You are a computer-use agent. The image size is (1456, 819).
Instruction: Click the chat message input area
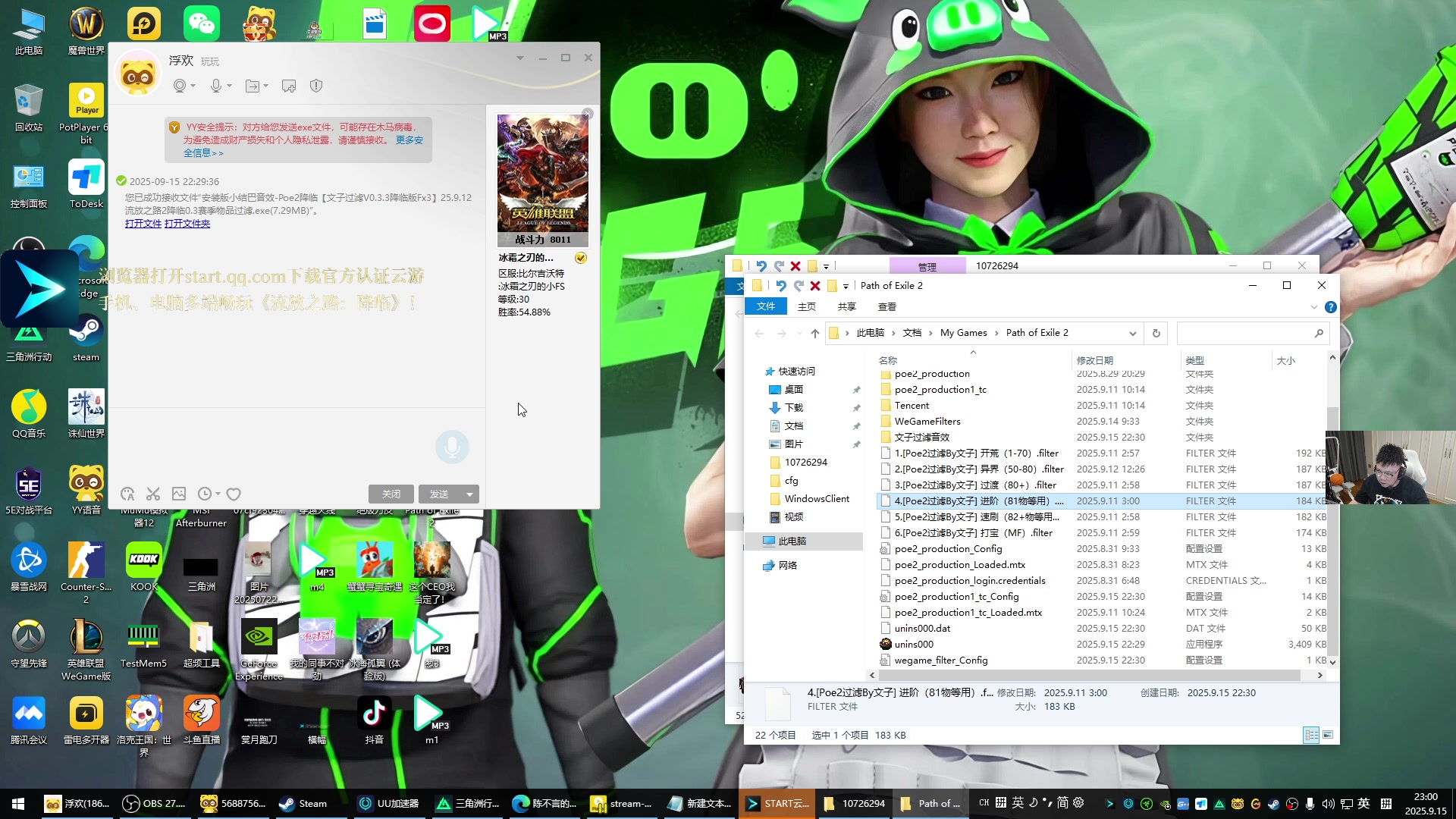coord(296,447)
